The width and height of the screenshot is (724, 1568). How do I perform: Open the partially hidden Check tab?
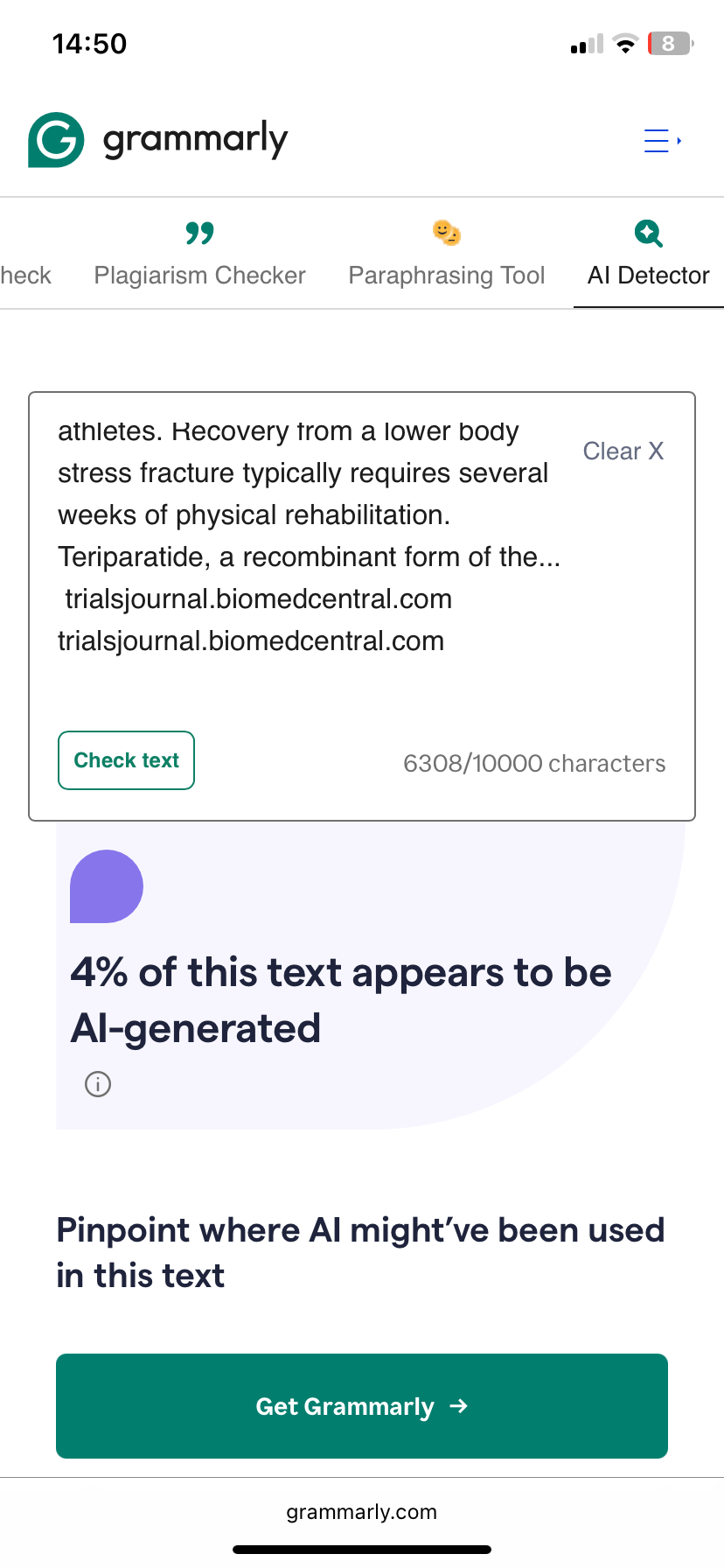click(25, 276)
